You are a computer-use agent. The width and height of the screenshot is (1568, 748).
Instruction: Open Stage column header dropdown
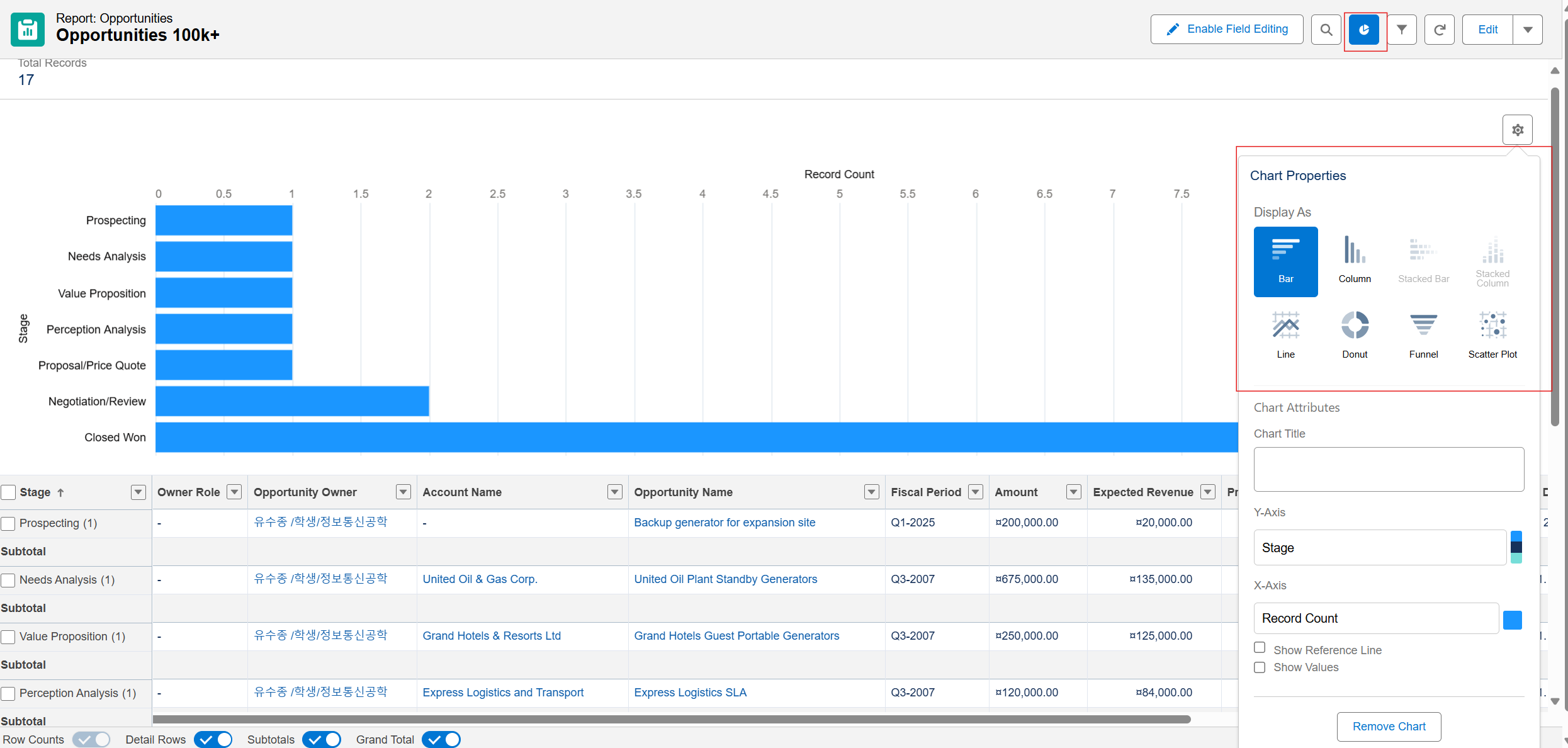point(138,492)
